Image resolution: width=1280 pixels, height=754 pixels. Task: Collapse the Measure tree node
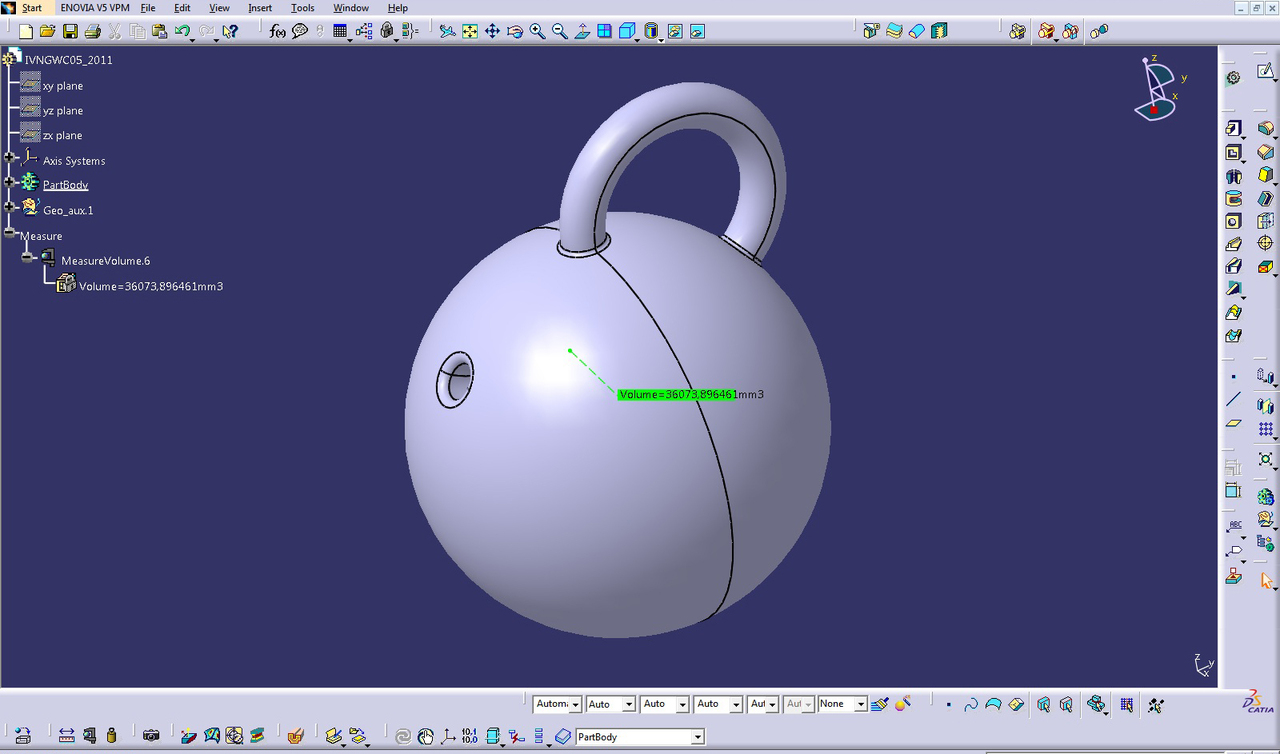tap(10, 232)
